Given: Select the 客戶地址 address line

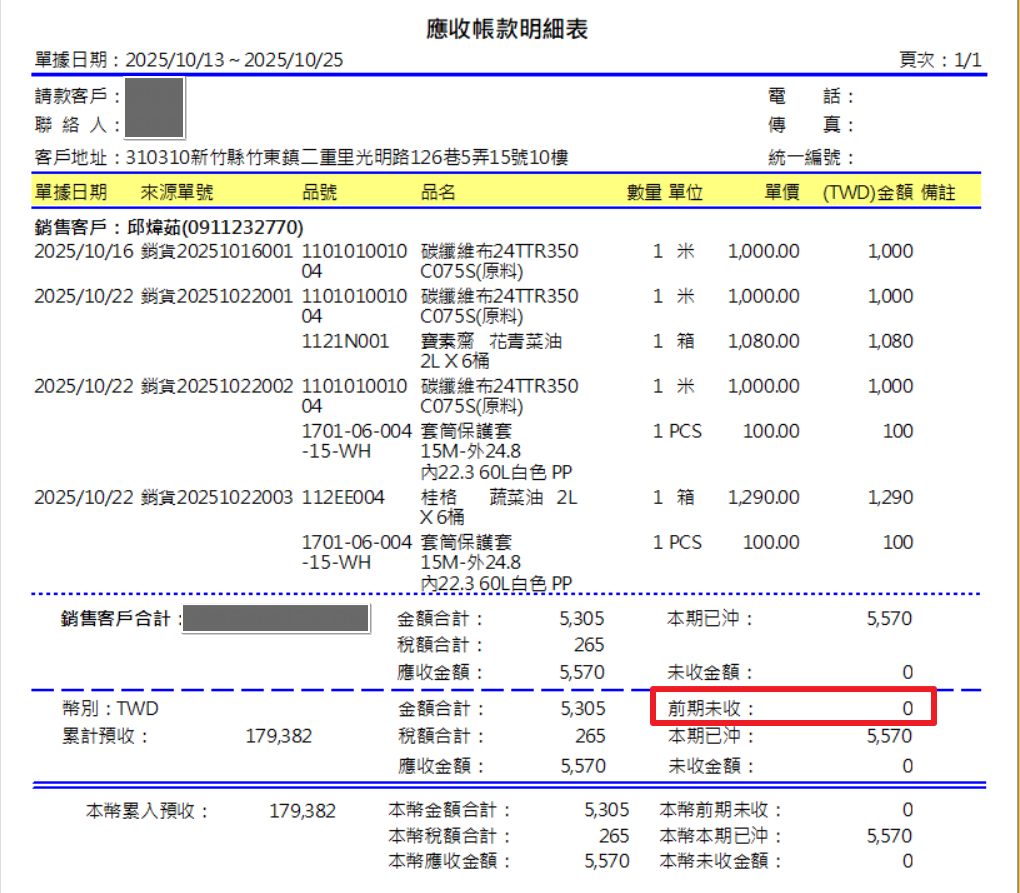Looking at the screenshot, I should [301, 158].
